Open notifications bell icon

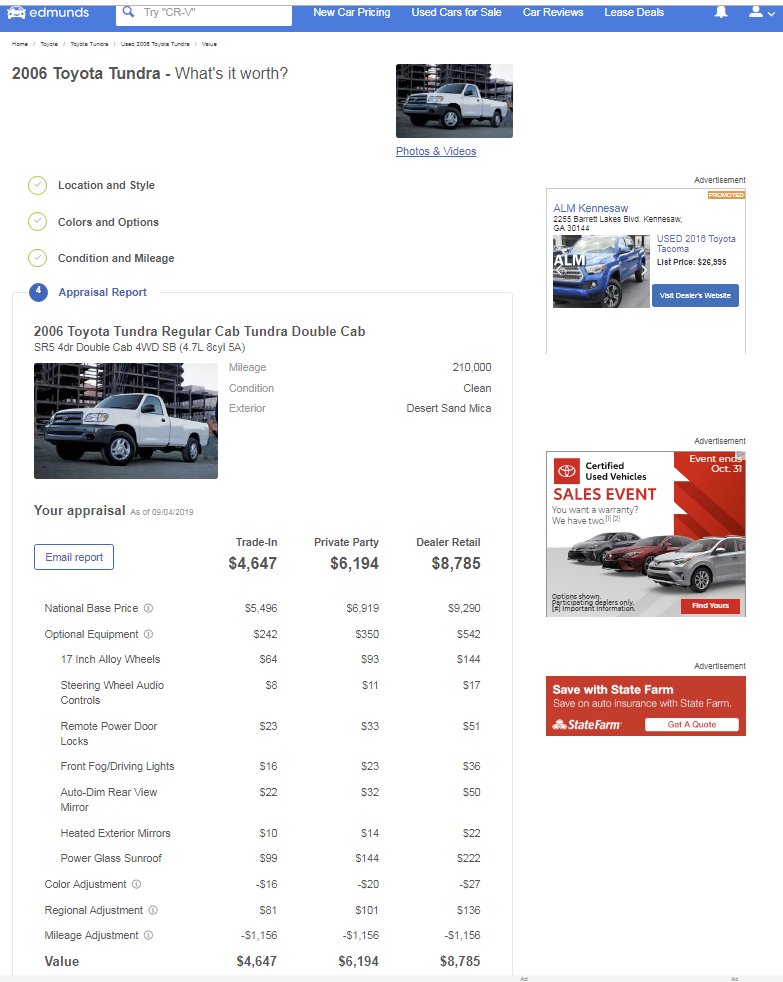tap(721, 12)
